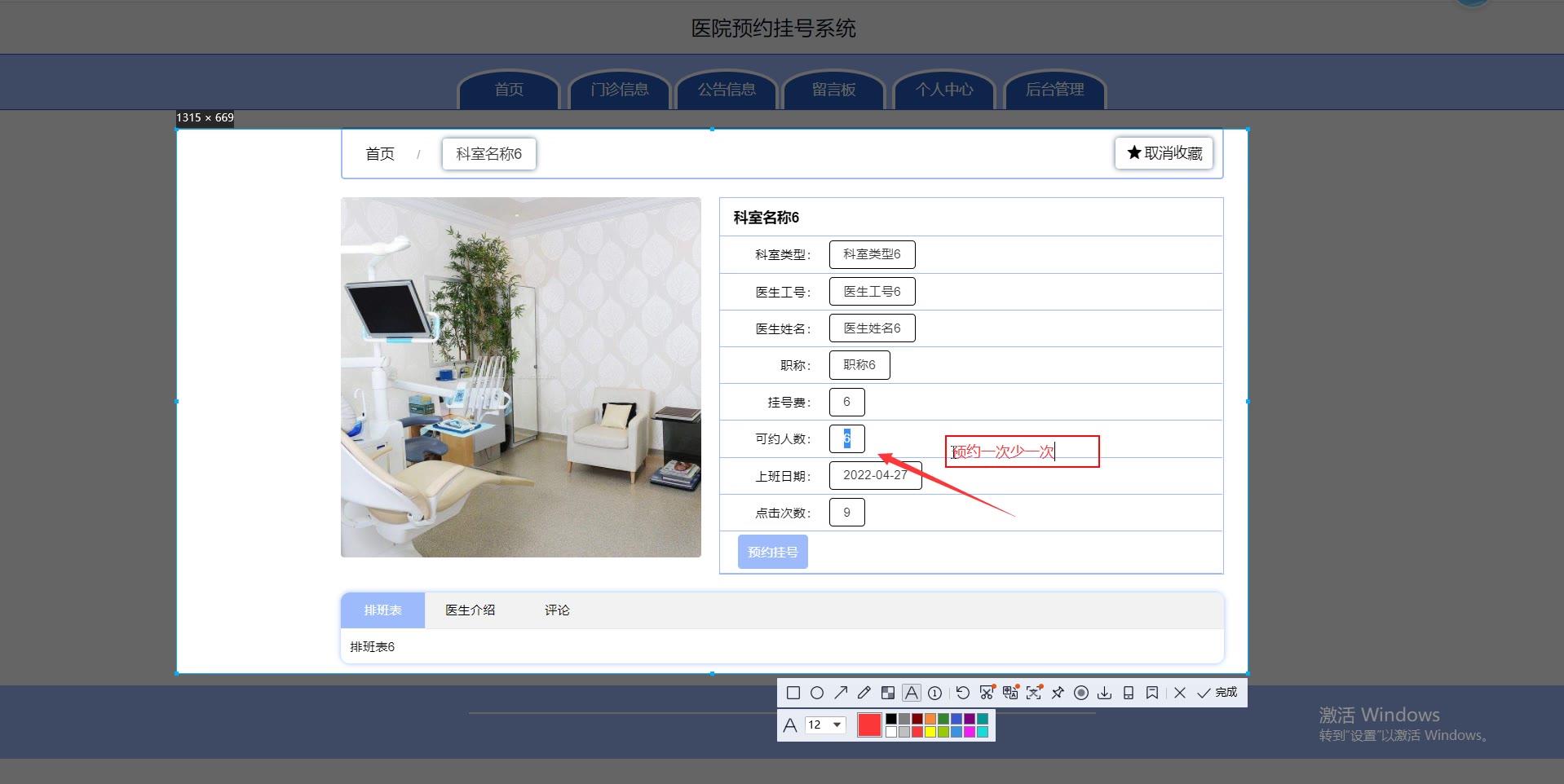
Task: Finish the capture with 完成
Action: pos(1217,693)
